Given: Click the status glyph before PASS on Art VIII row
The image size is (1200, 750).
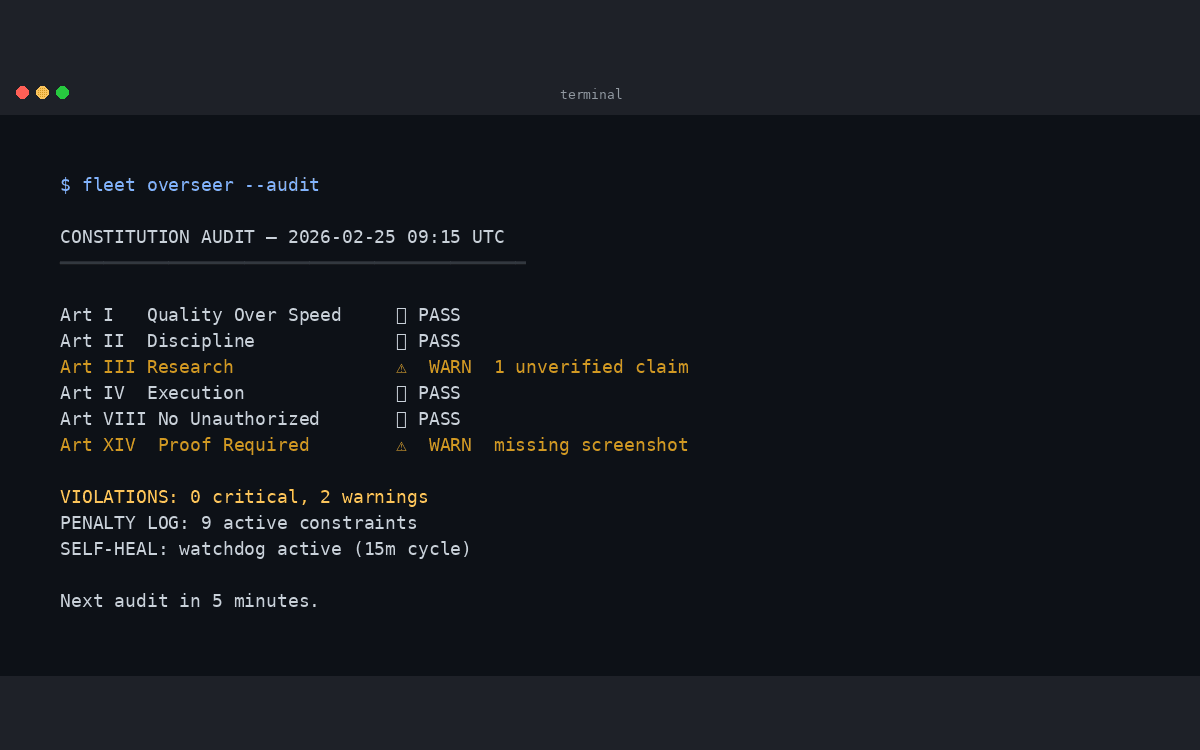Looking at the screenshot, I should point(401,419).
